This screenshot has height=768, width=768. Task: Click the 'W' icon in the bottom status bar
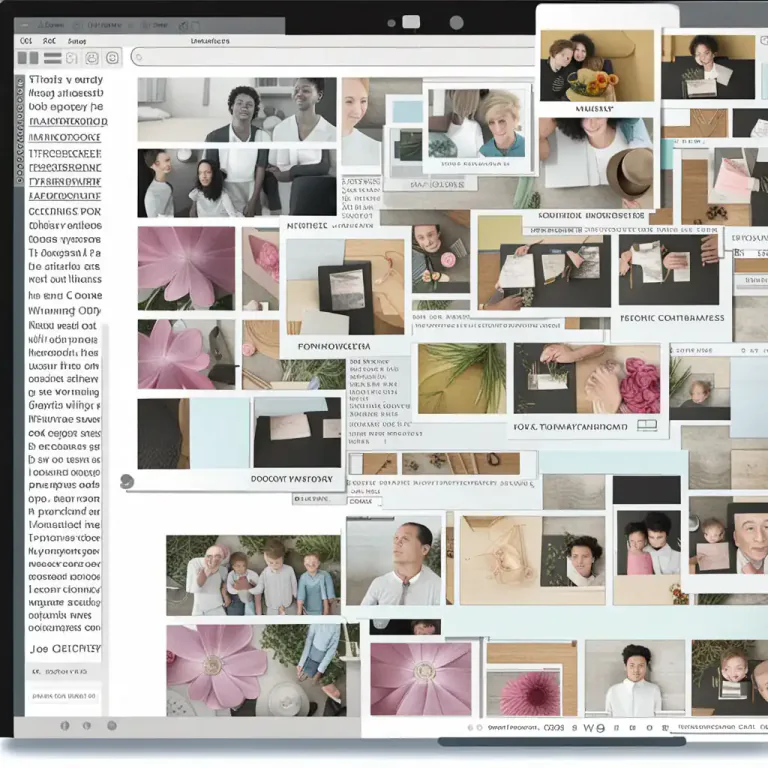click(x=588, y=728)
